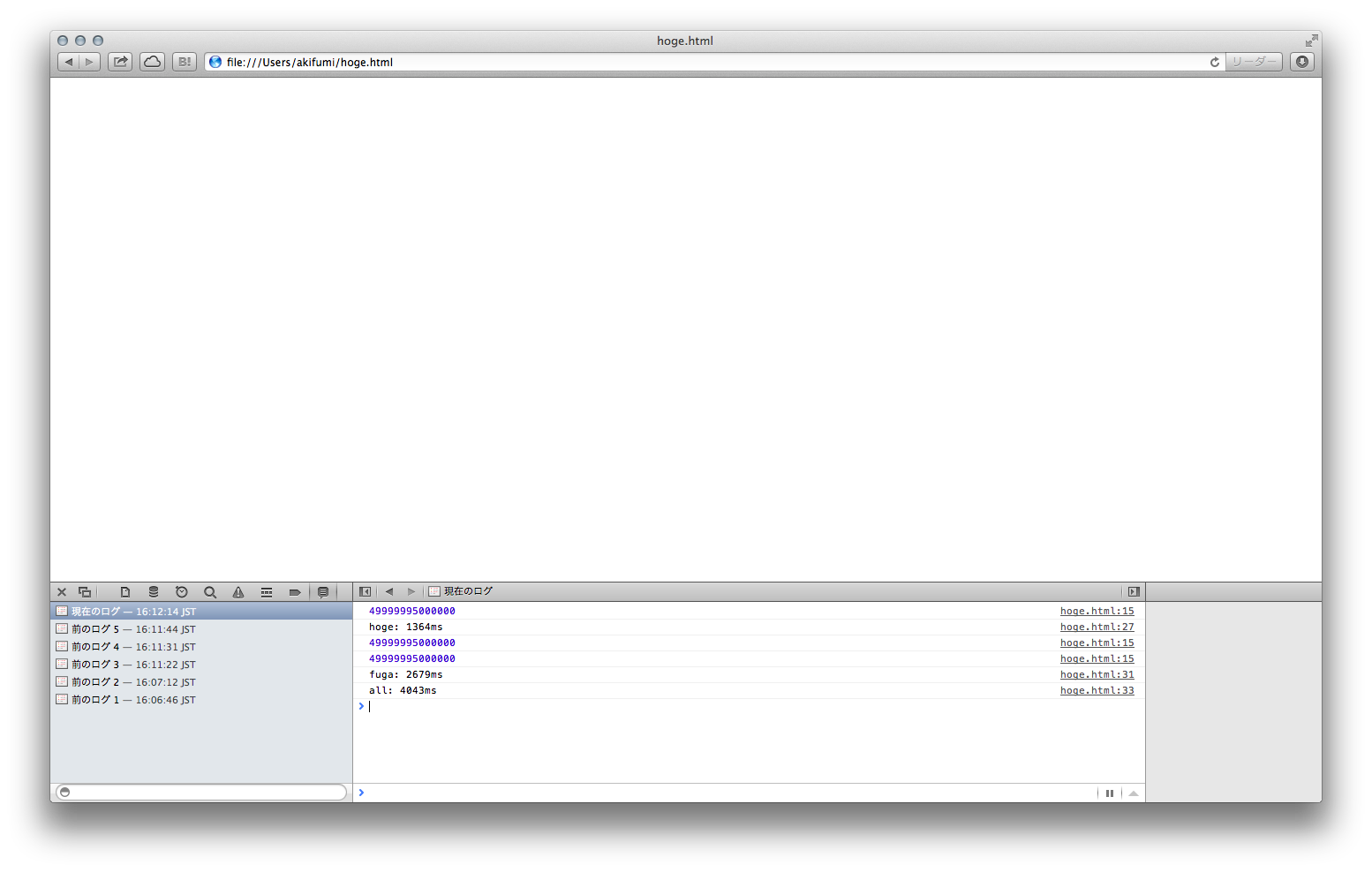Viewport: 1372px width, 872px height.
Task: Click the sidebar filter search field
Action: point(203,792)
